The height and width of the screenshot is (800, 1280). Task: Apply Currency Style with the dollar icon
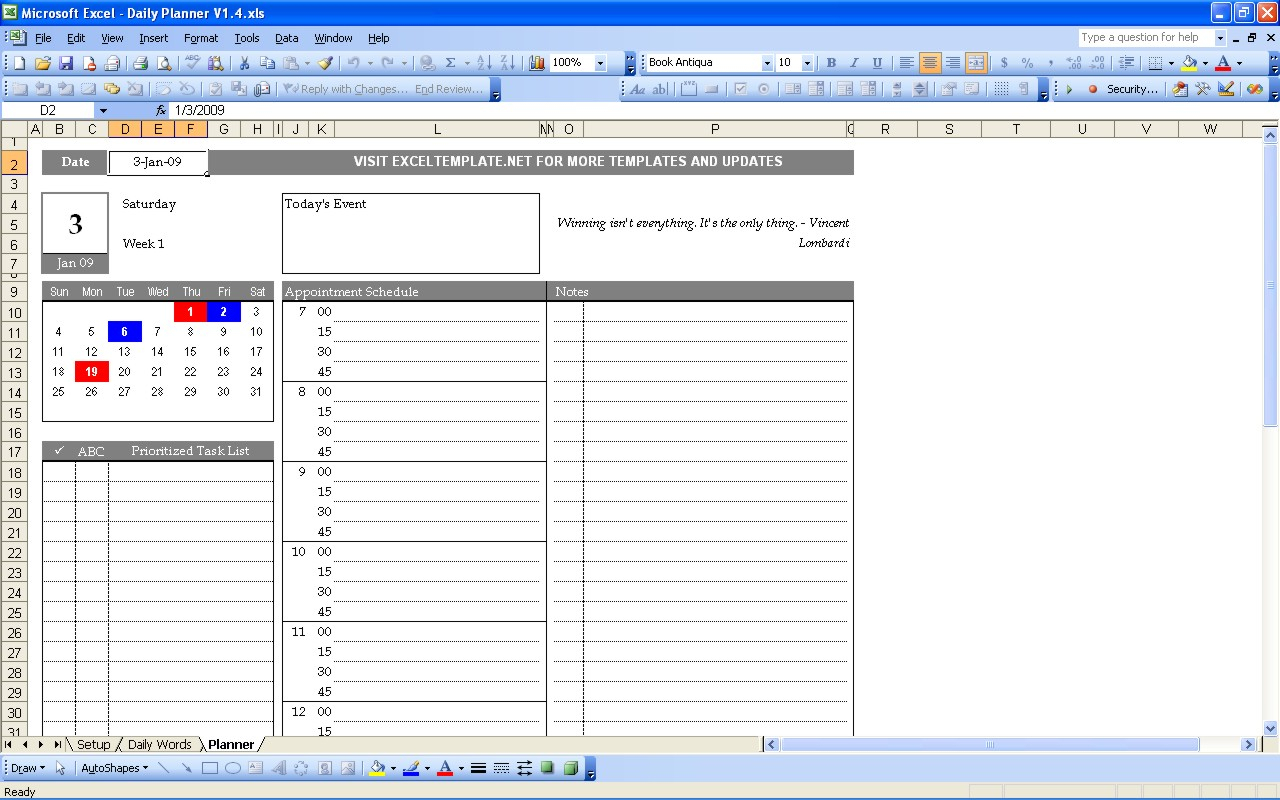[x=1004, y=63]
